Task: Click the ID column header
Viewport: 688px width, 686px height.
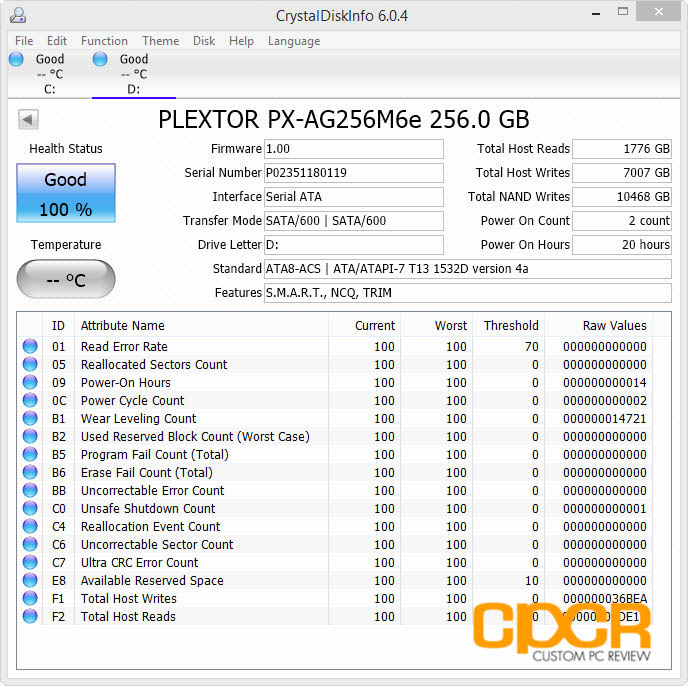Action: [58, 325]
